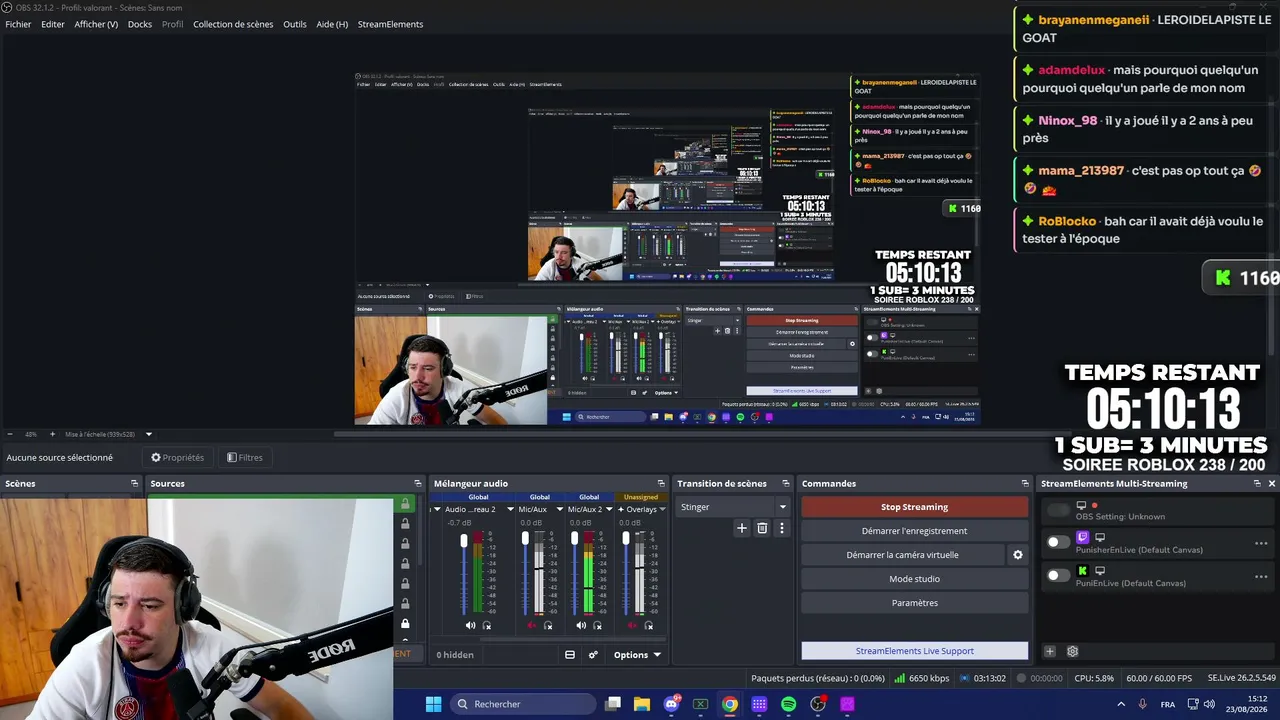Open the Outils menu

point(295,24)
